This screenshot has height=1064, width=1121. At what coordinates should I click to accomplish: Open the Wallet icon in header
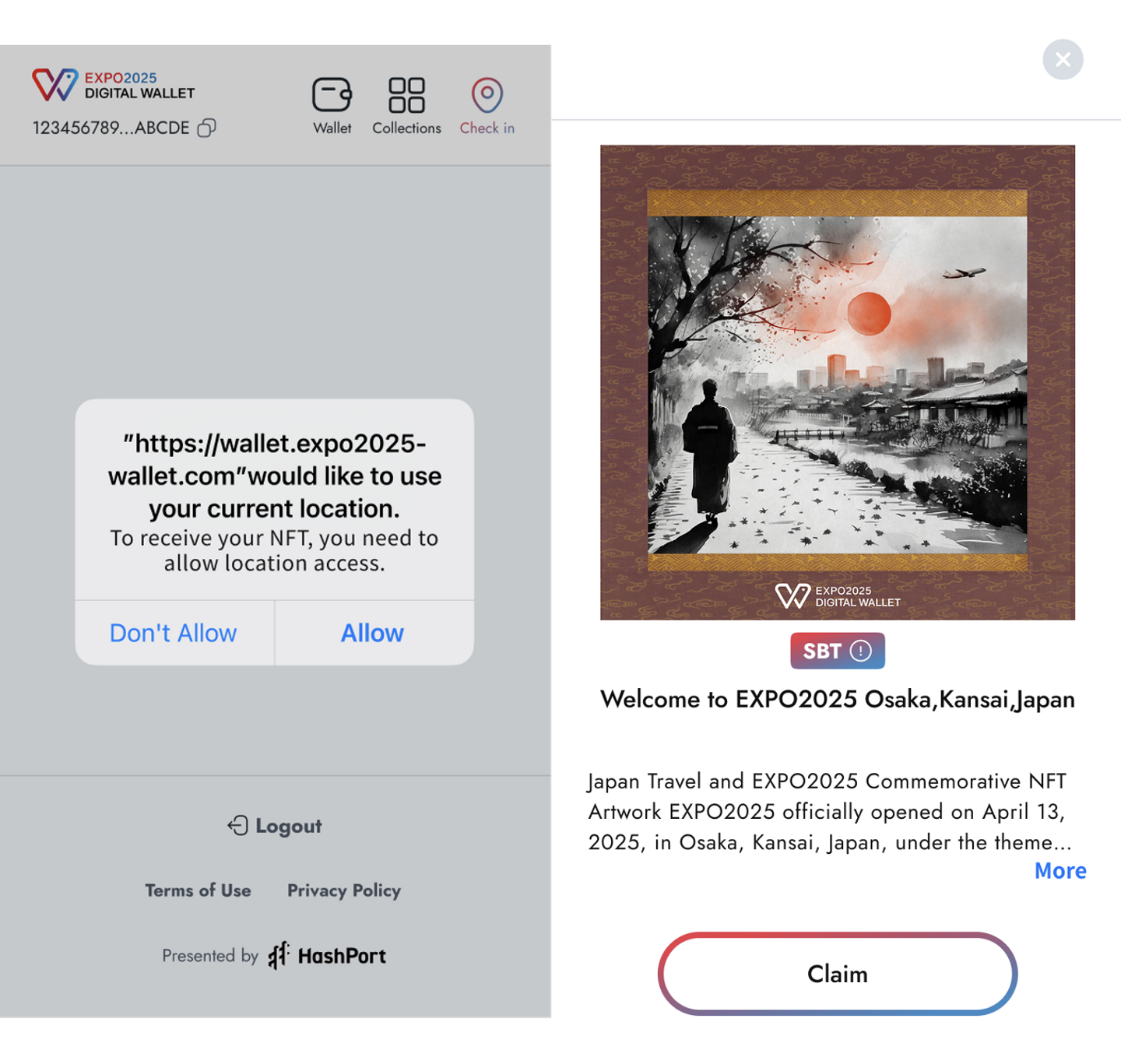coord(332,96)
